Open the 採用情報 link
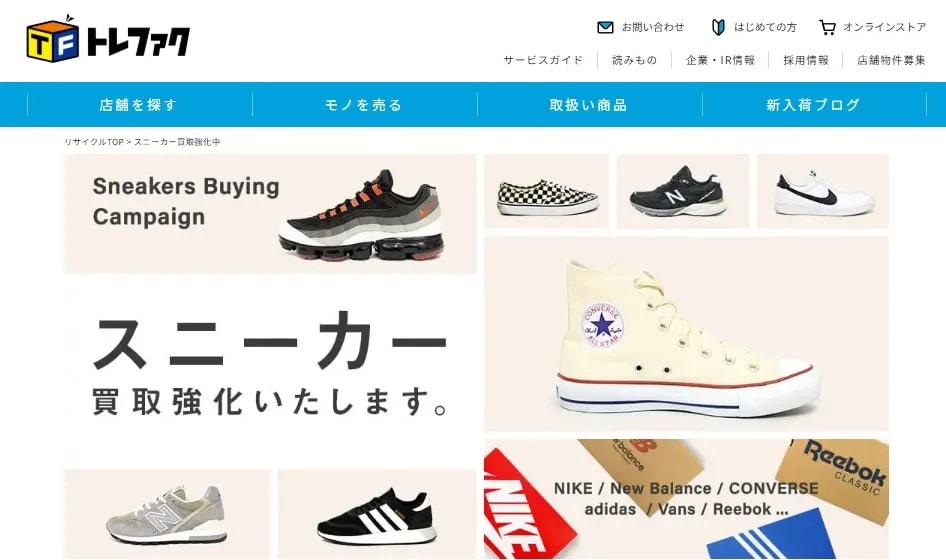 [806, 60]
